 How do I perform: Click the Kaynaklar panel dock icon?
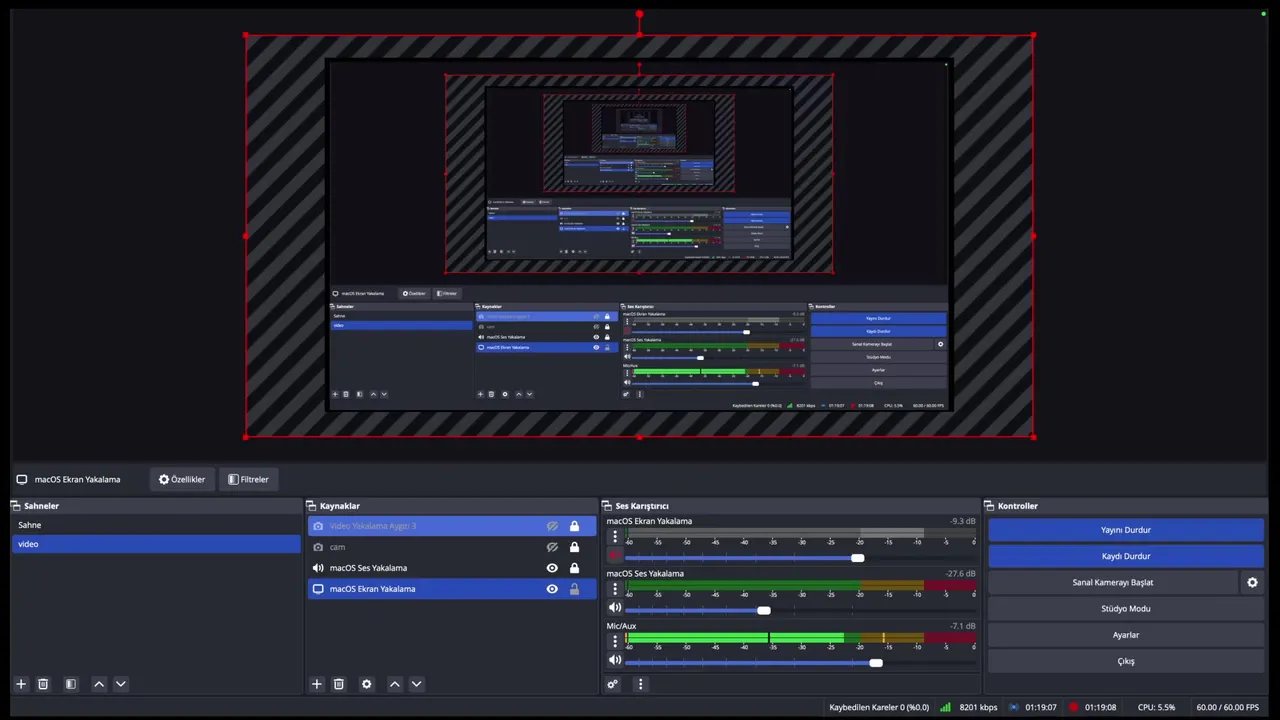[x=312, y=506]
